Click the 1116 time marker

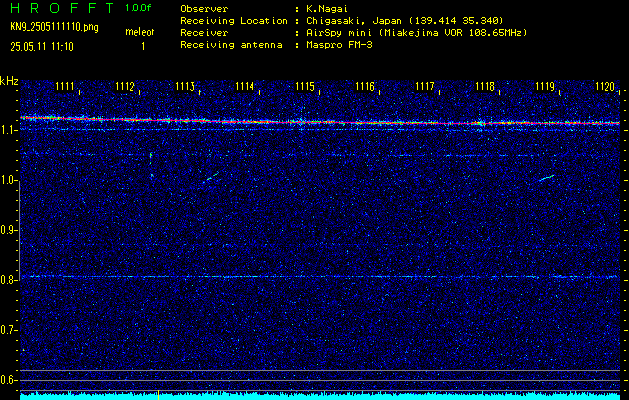click(365, 86)
